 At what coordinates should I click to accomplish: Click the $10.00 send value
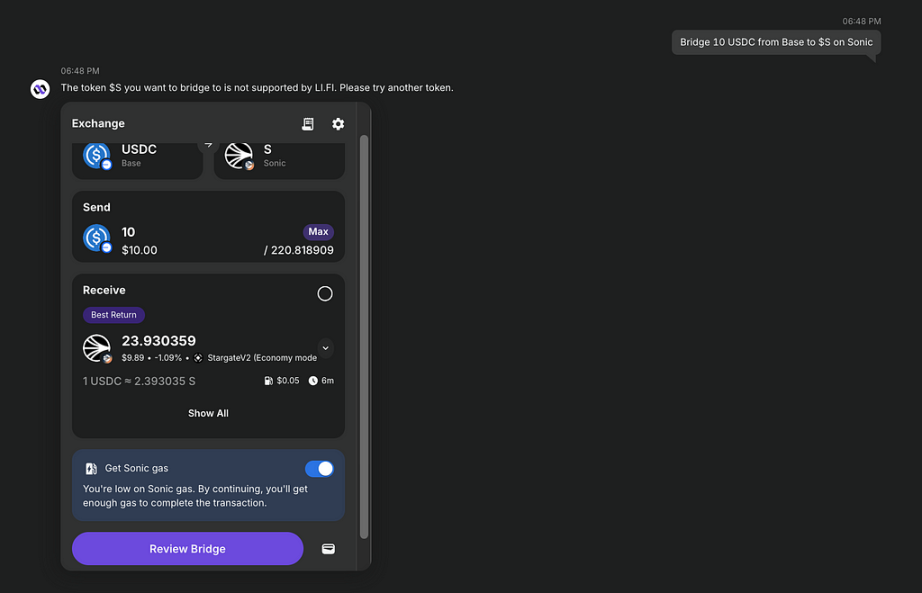tap(139, 250)
